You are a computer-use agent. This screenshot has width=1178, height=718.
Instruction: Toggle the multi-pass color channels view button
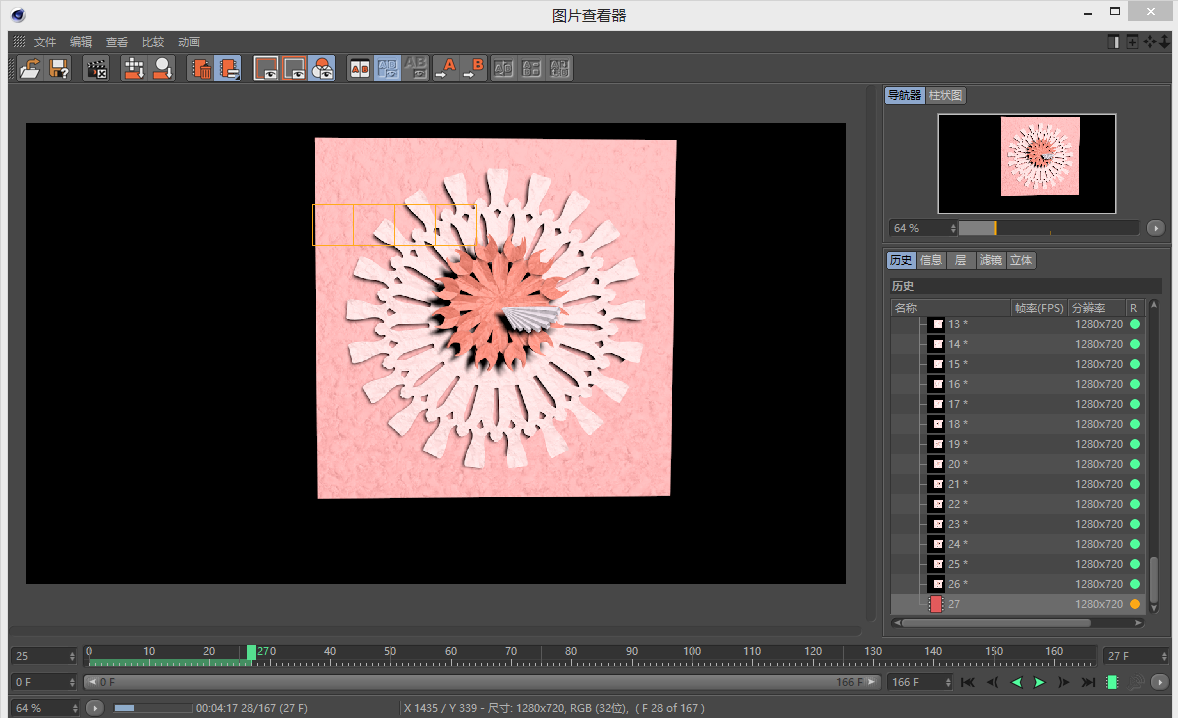tap(322, 68)
